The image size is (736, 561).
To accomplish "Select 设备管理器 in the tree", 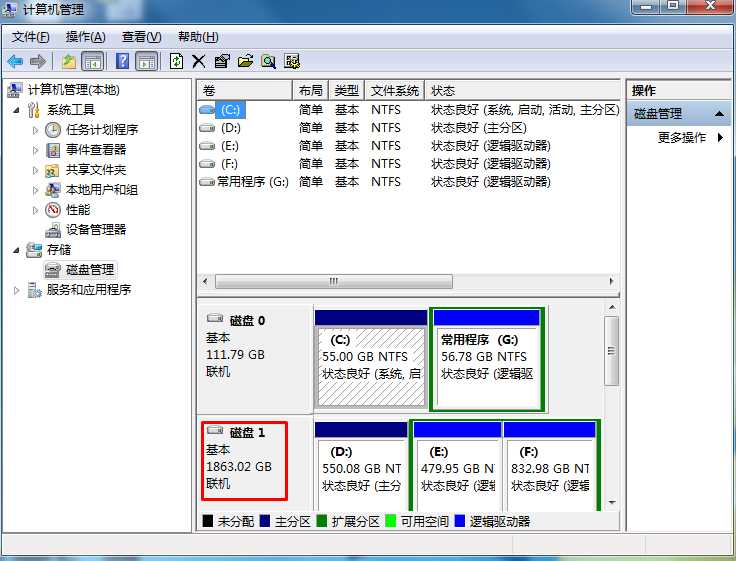I will (x=96, y=230).
